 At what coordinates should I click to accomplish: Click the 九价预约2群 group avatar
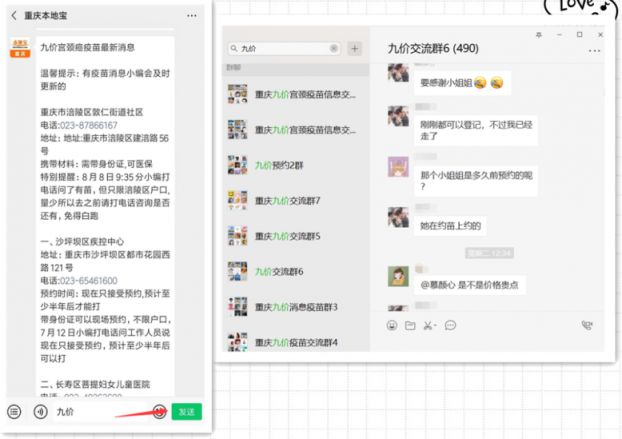point(238,165)
